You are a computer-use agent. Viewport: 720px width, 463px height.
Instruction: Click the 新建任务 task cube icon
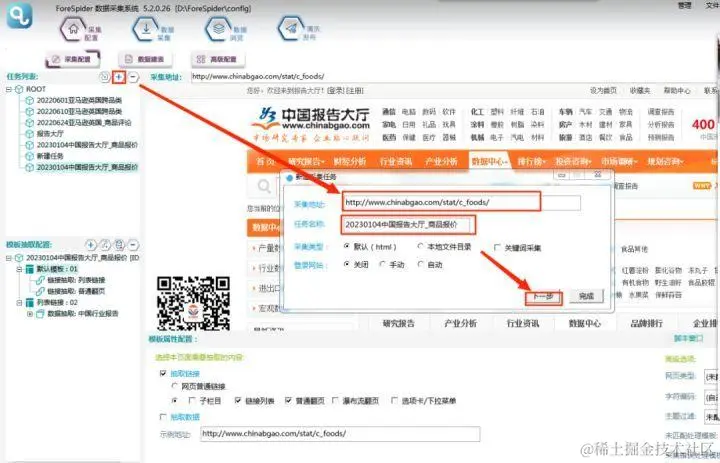pos(30,156)
